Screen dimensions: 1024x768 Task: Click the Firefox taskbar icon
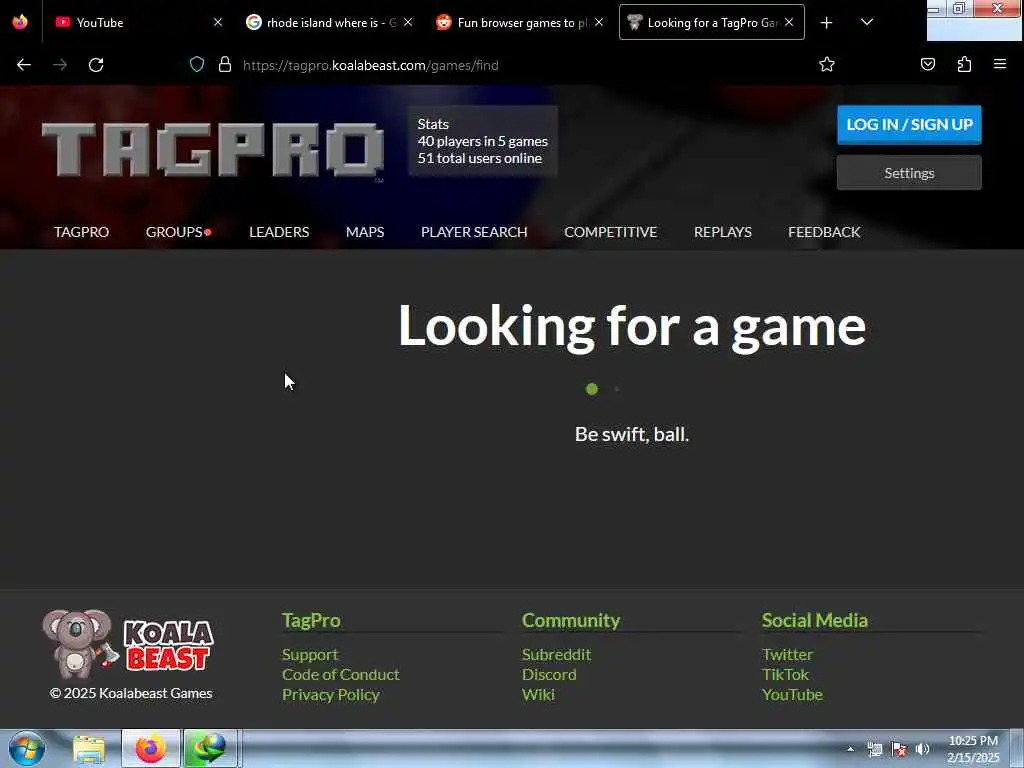coord(151,748)
